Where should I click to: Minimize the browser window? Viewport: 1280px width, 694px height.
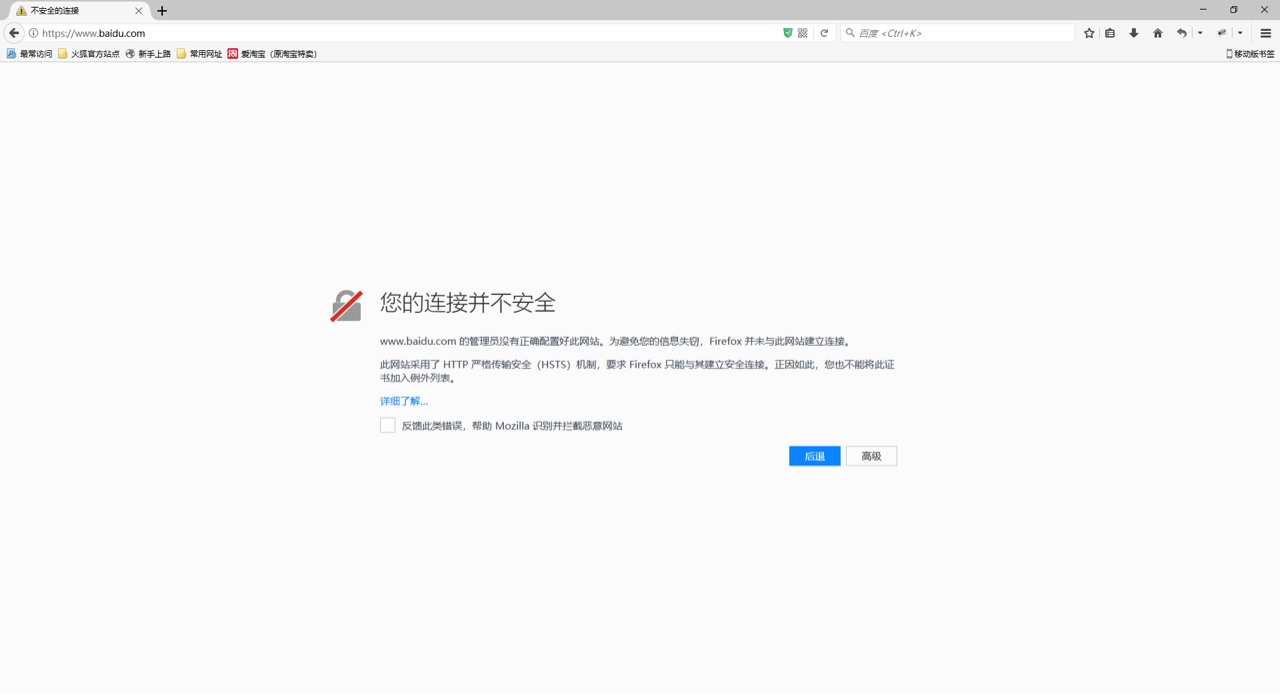pyautogui.click(x=1203, y=10)
